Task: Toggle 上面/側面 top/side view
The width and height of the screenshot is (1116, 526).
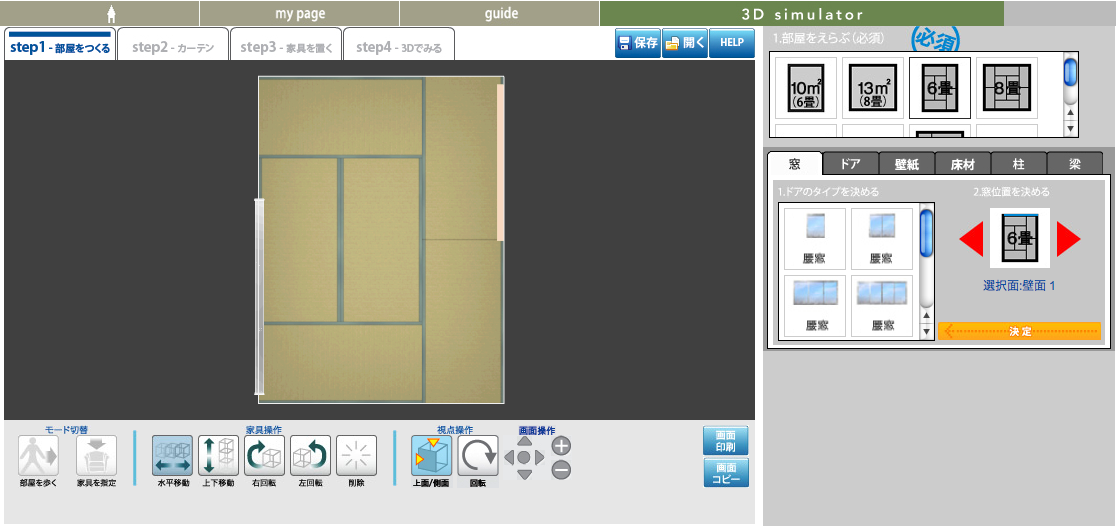Action: point(431,456)
